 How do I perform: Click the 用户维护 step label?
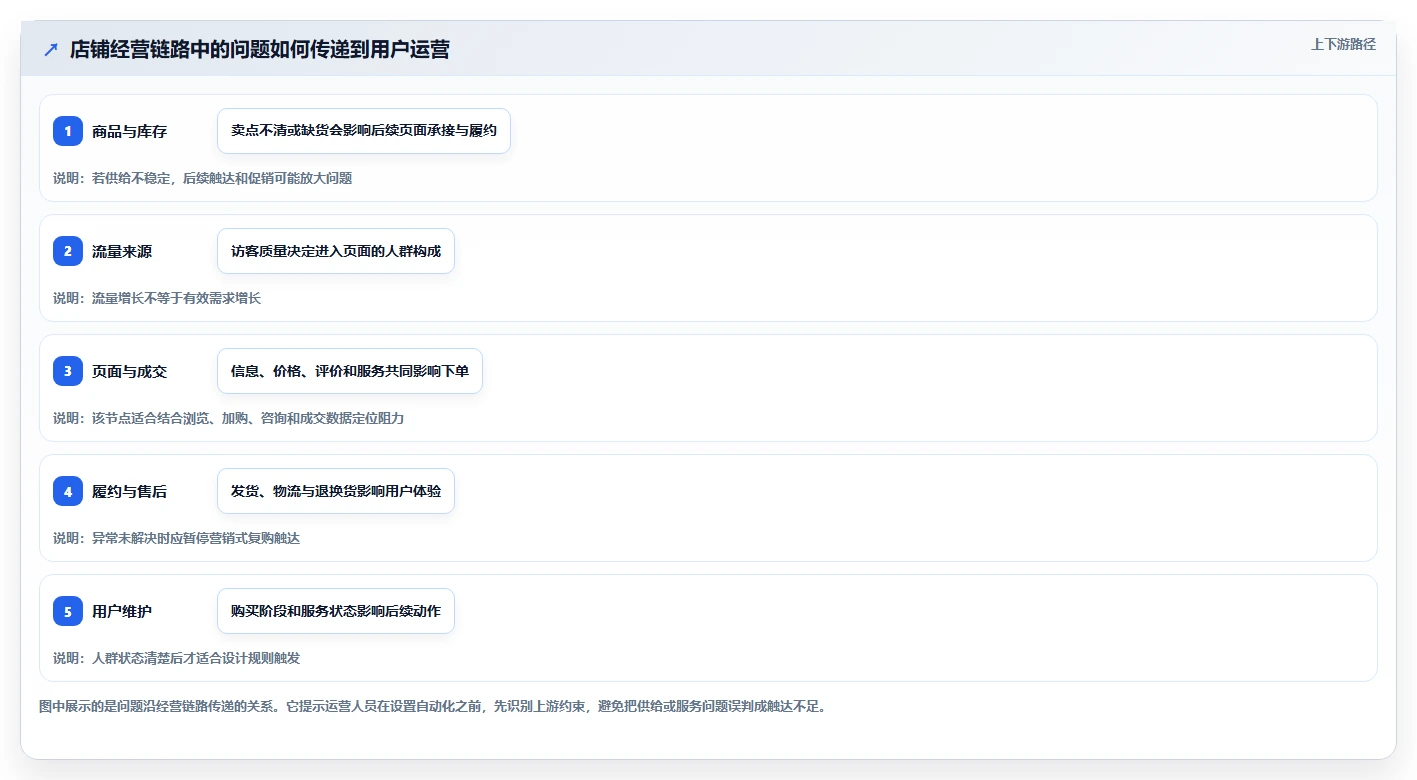(x=122, y=611)
